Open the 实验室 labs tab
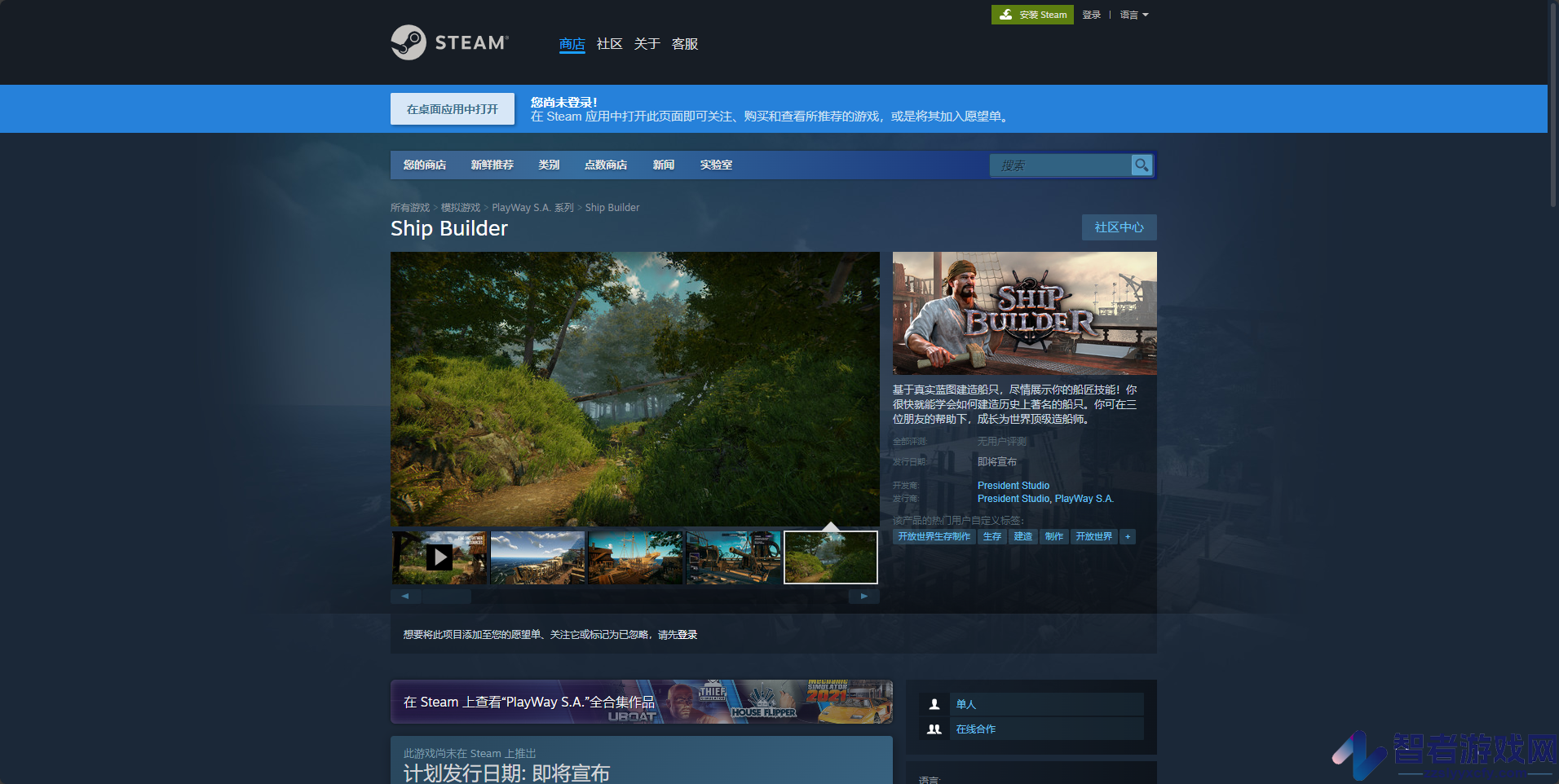The image size is (1559, 784). (x=717, y=165)
